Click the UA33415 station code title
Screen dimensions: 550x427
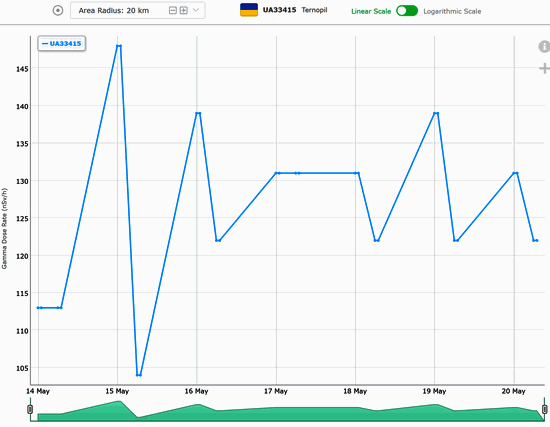tap(280, 10)
